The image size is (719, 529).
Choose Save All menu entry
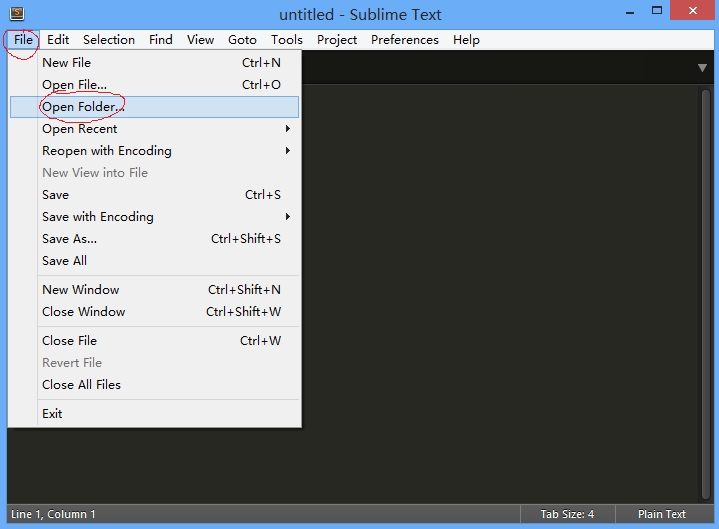pos(155,261)
